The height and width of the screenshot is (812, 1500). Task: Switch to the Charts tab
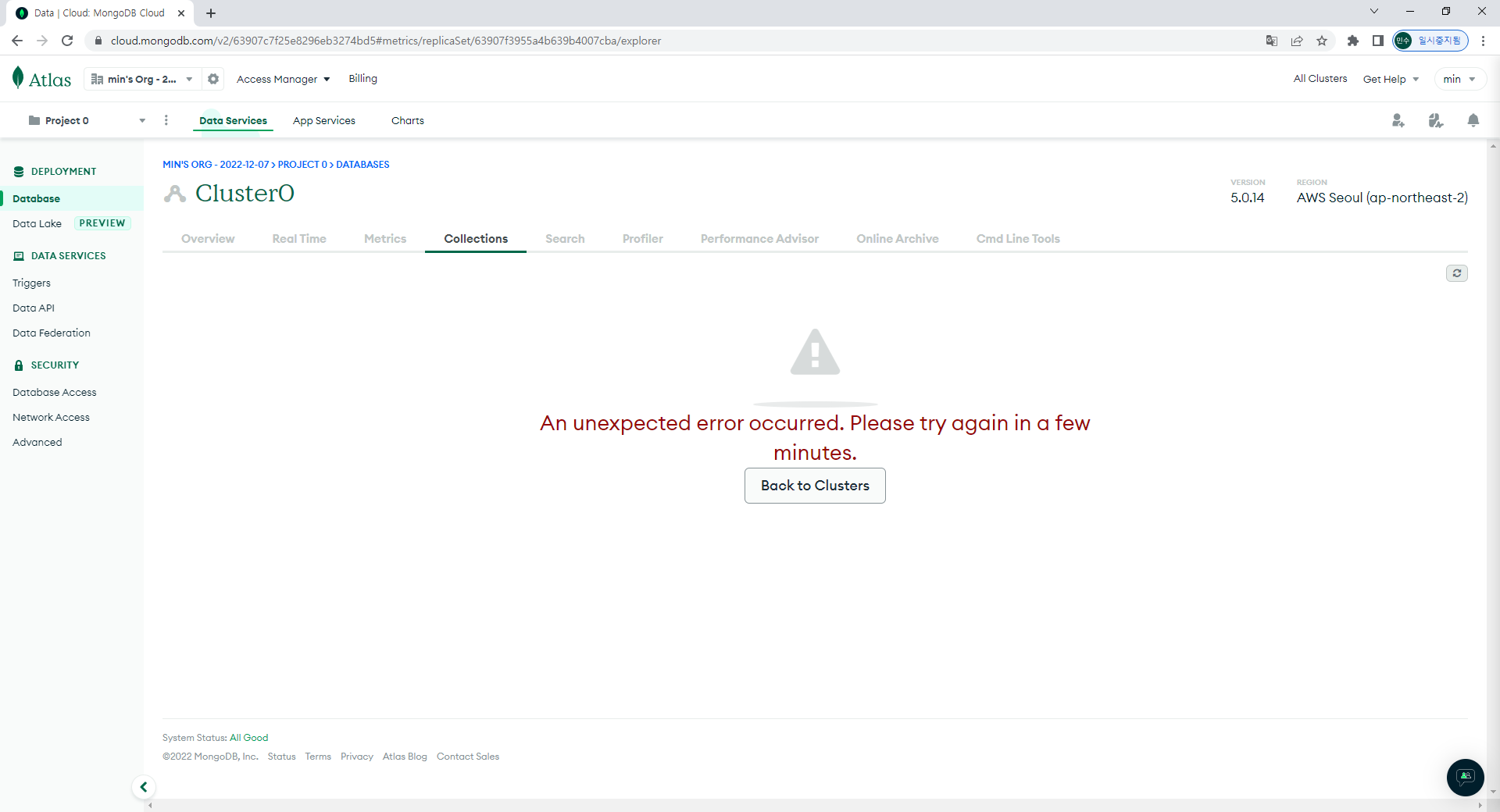[x=408, y=120]
